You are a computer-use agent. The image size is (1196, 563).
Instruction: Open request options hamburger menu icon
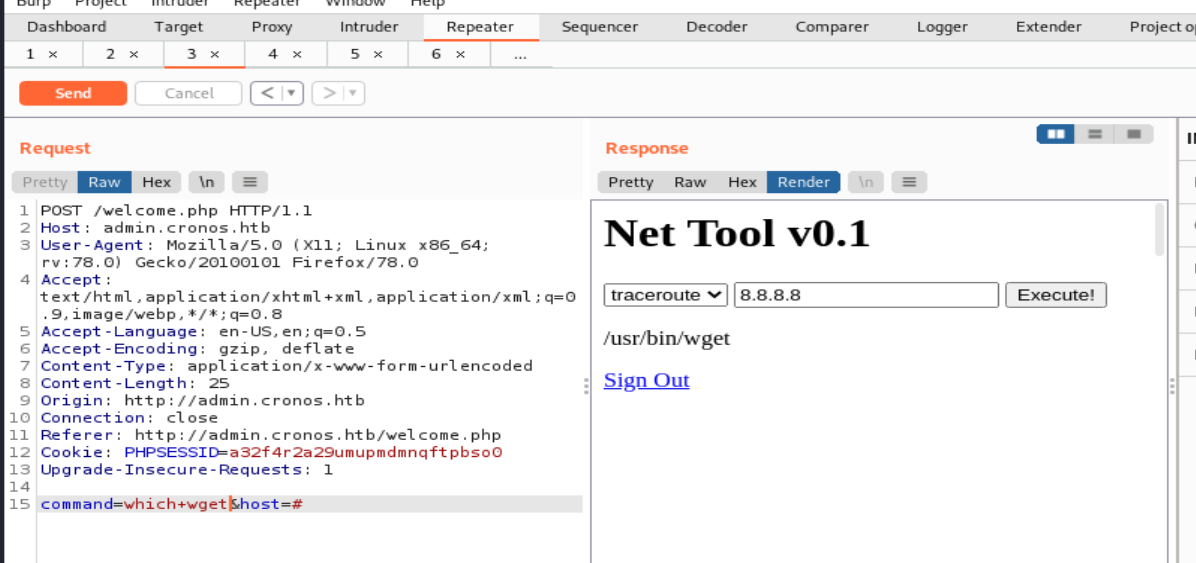click(x=250, y=182)
